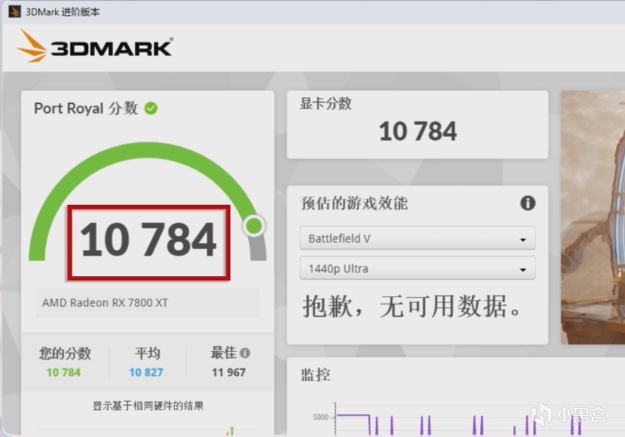Open the 1440p Ultra resolution dropdown
The height and width of the screenshot is (437, 625).
[x=417, y=268]
